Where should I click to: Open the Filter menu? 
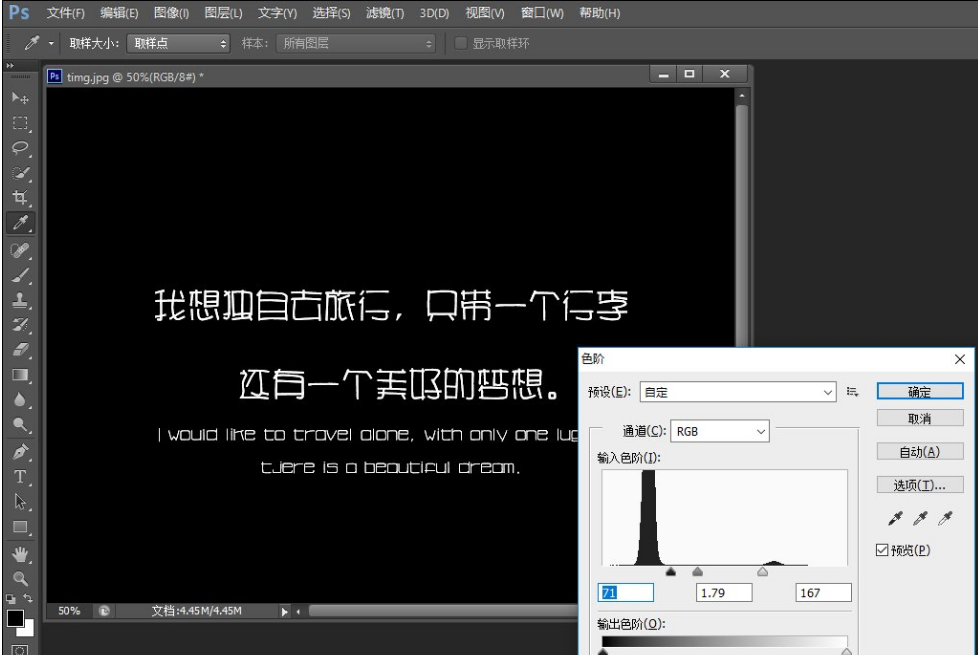[385, 12]
